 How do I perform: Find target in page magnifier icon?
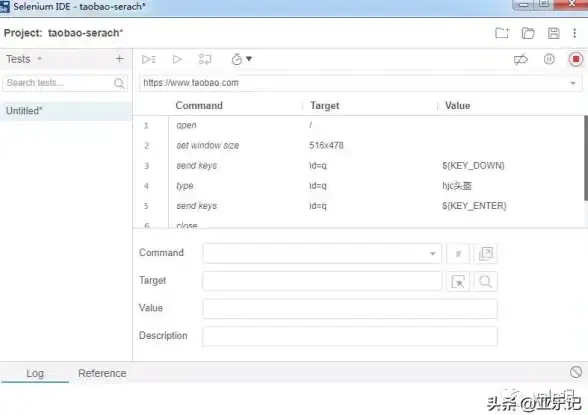(486, 282)
